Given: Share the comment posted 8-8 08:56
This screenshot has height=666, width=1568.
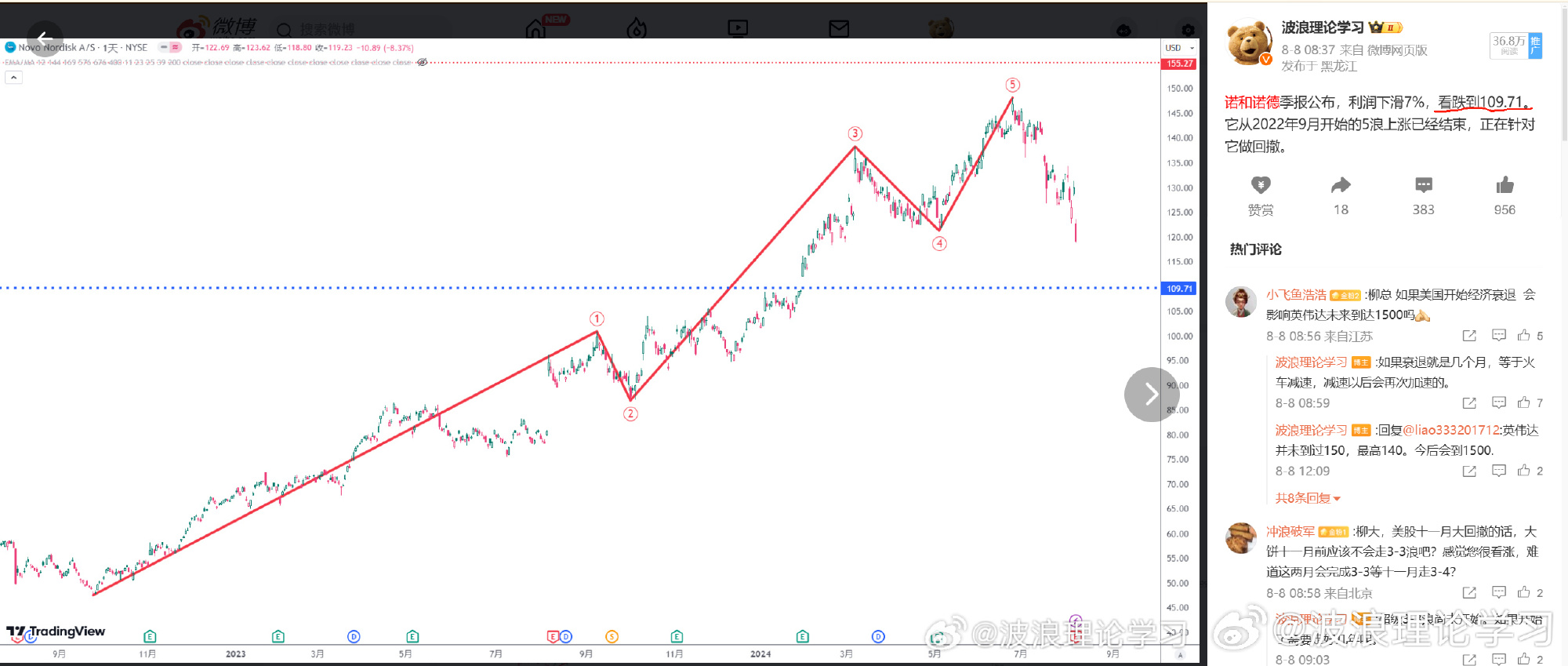Looking at the screenshot, I should coord(1469,336).
